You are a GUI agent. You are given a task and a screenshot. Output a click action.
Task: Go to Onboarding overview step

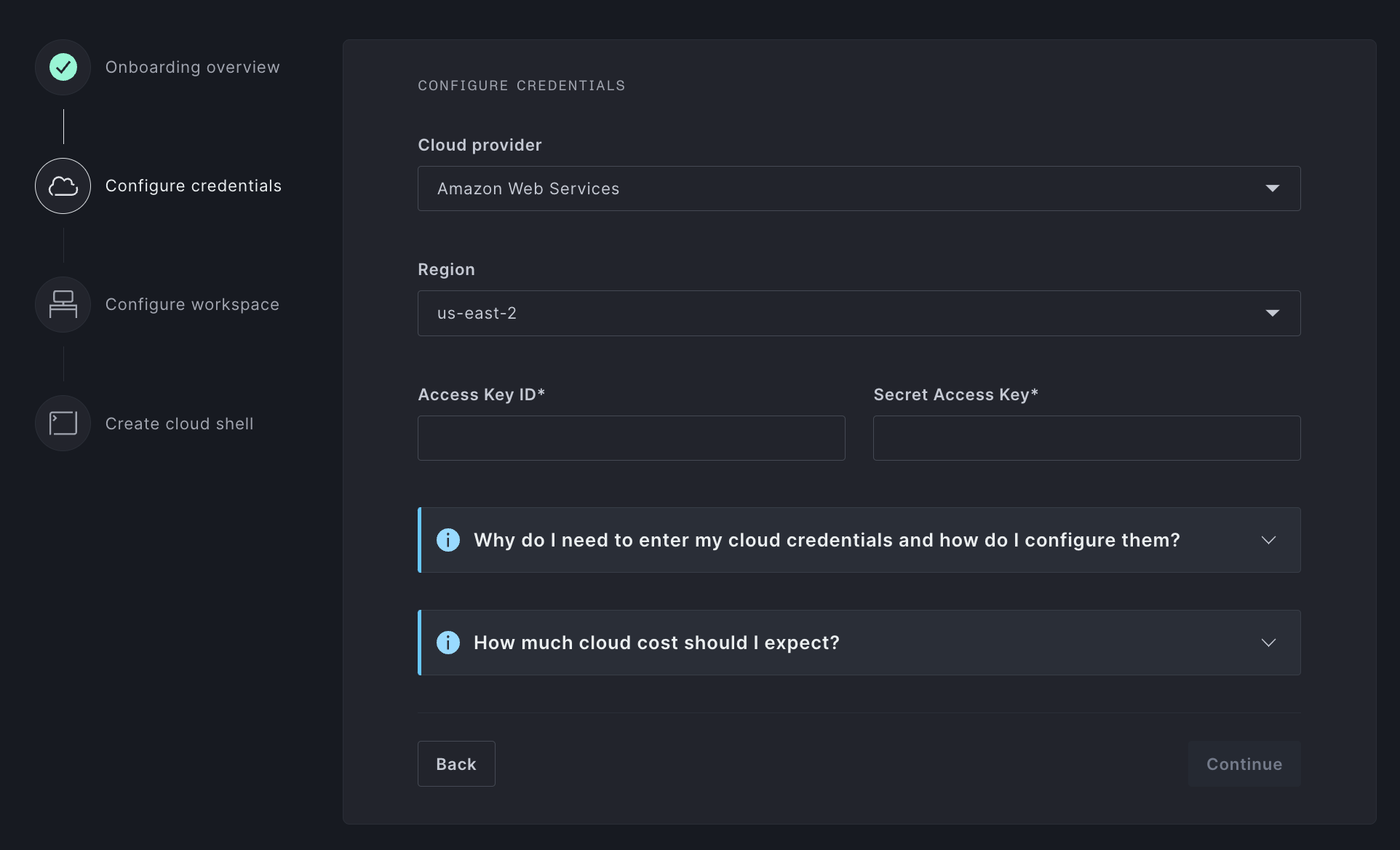(x=192, y=67)
